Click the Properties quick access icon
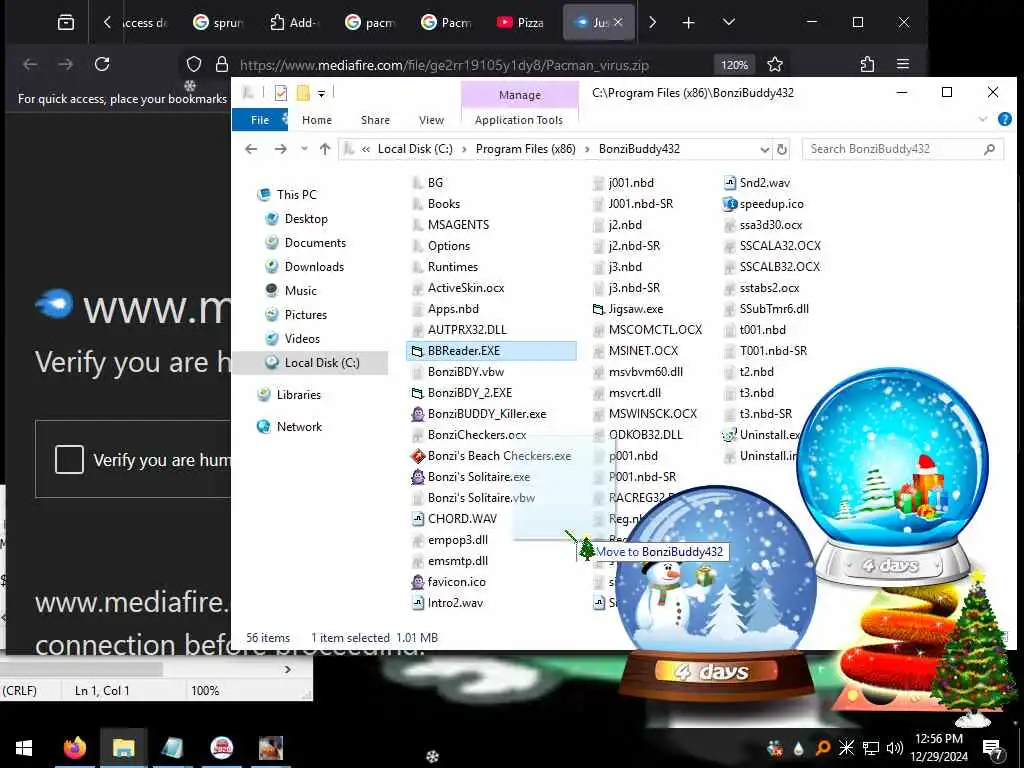Image resolution: width=1024 pixels, height=768 pixels. pyautogui.click(x=281, y=93)
